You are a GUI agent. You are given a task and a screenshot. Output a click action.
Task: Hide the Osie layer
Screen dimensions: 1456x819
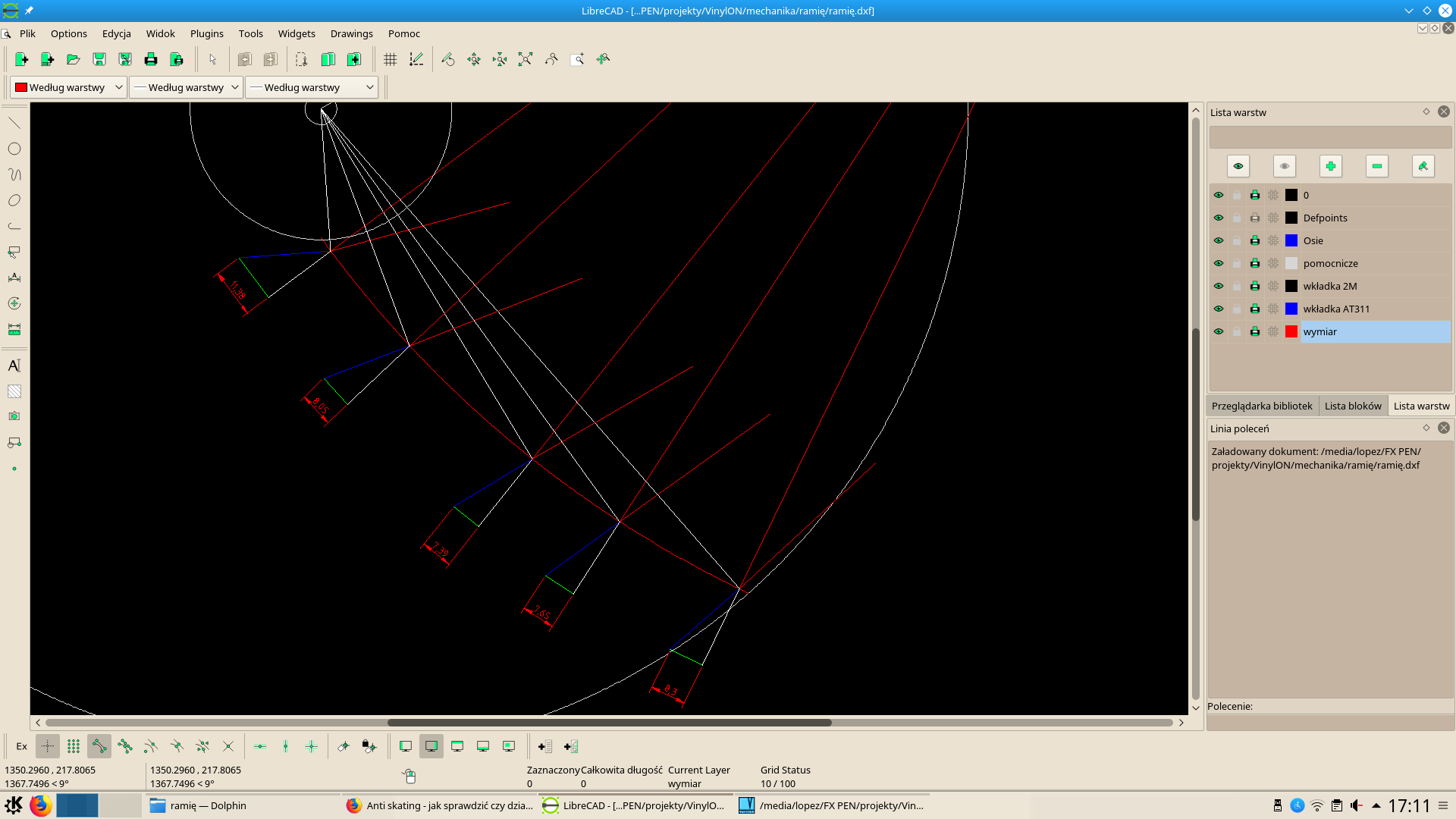(x=1219, y=240)
